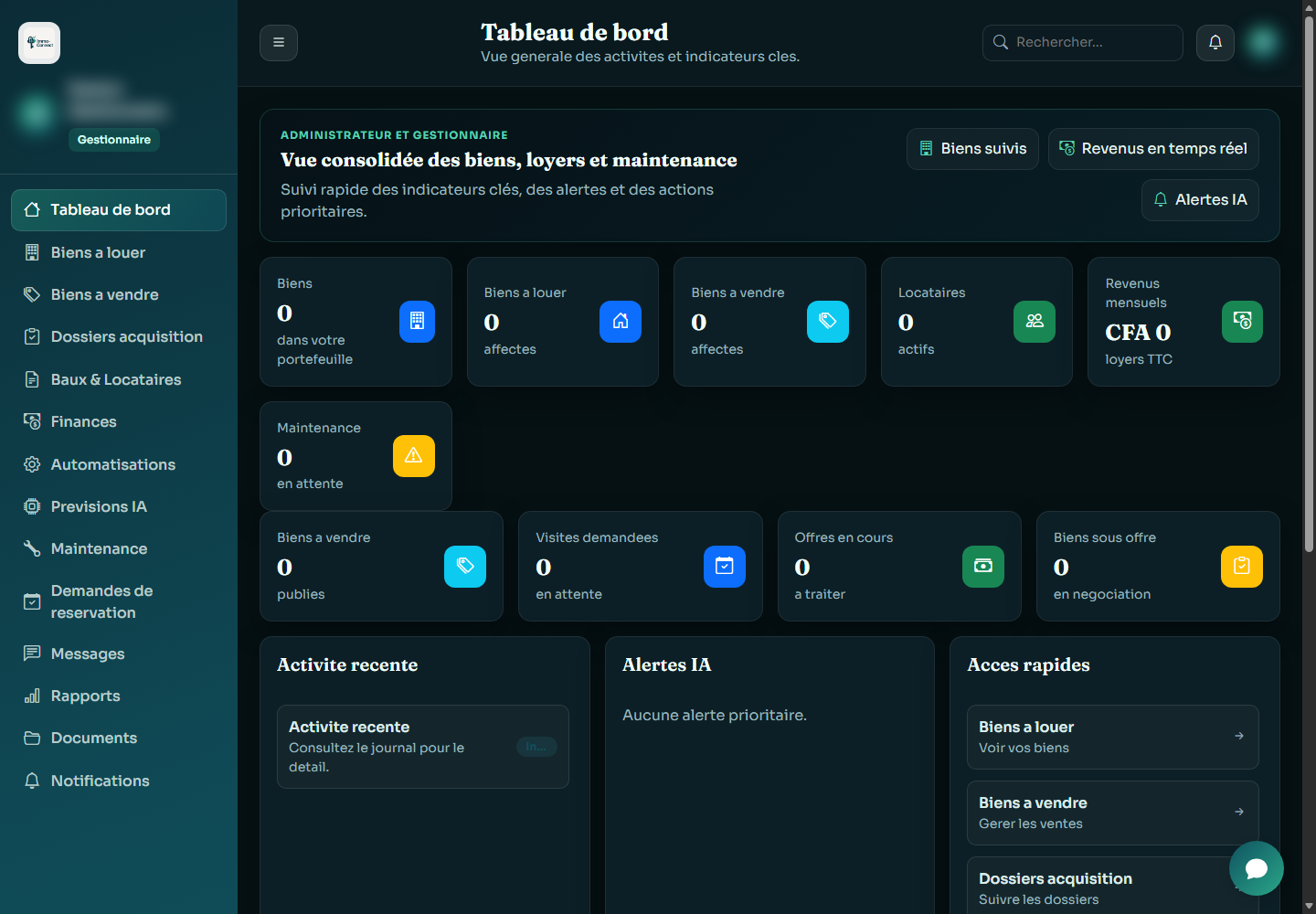Click the blue building icon on the Biens card
This screenshot has width=1316, height=914.
click(417, 322)
